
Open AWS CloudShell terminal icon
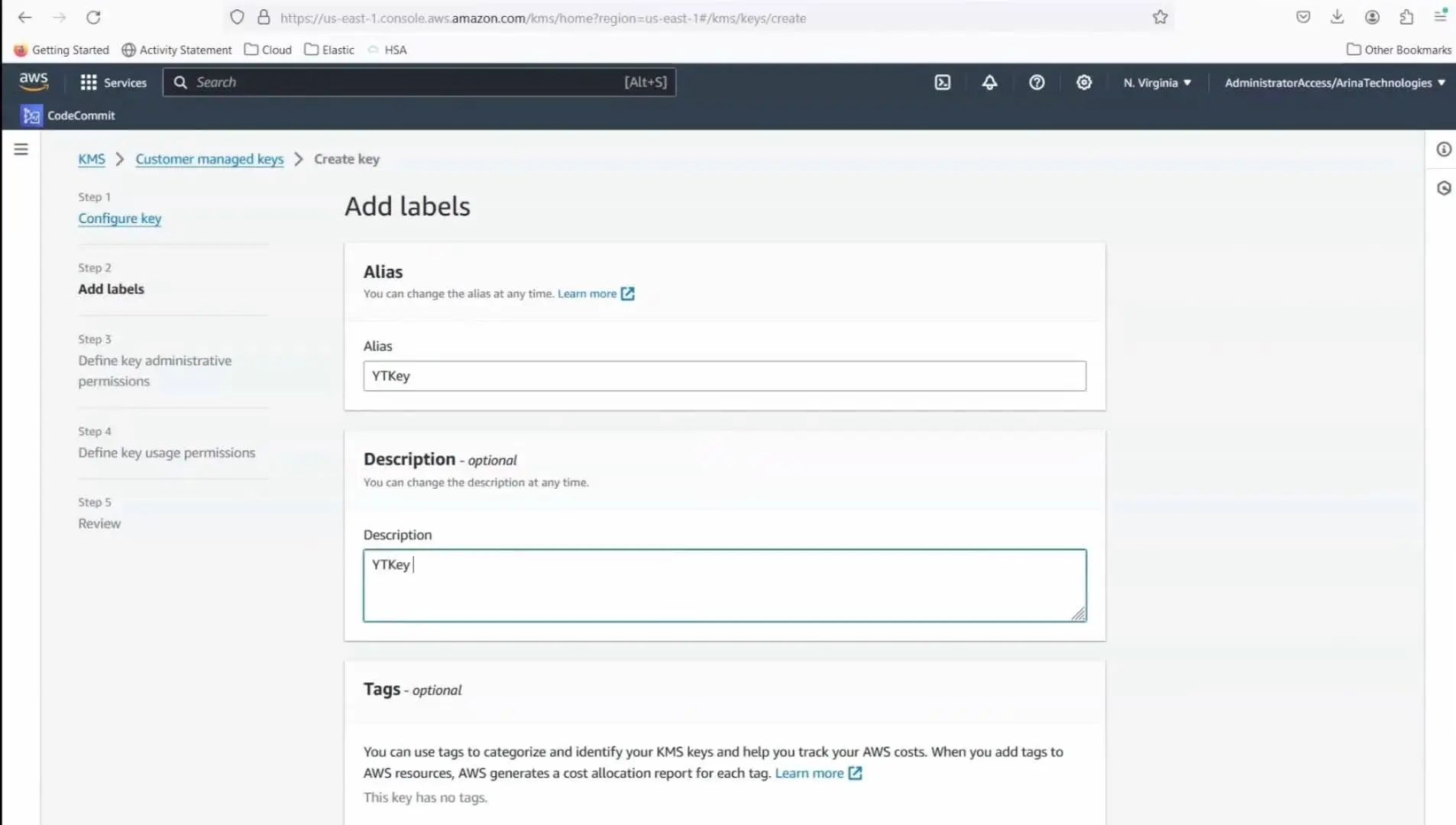pos(942,82)
